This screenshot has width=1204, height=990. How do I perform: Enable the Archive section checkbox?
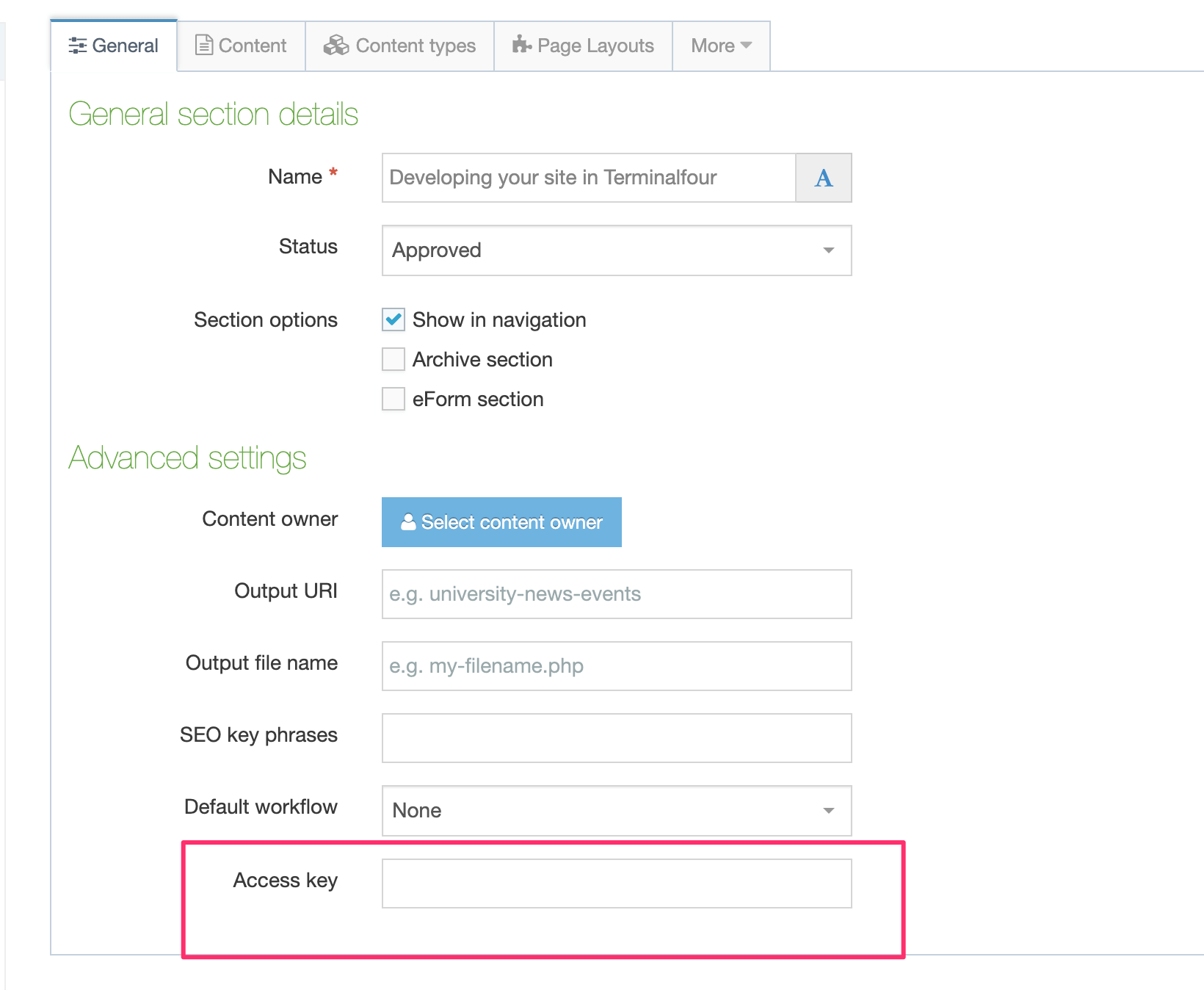394,359
